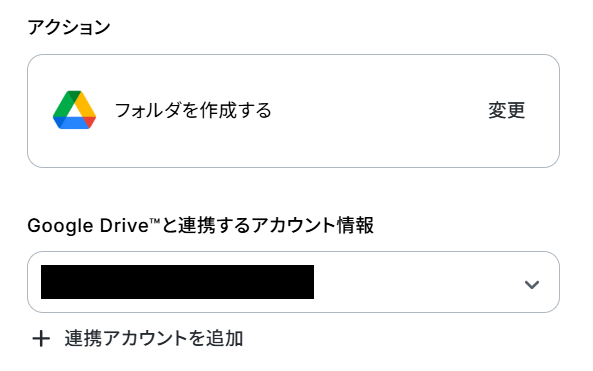Click the plus icon beside 連携アカウントを追加

tap(41, 338)
